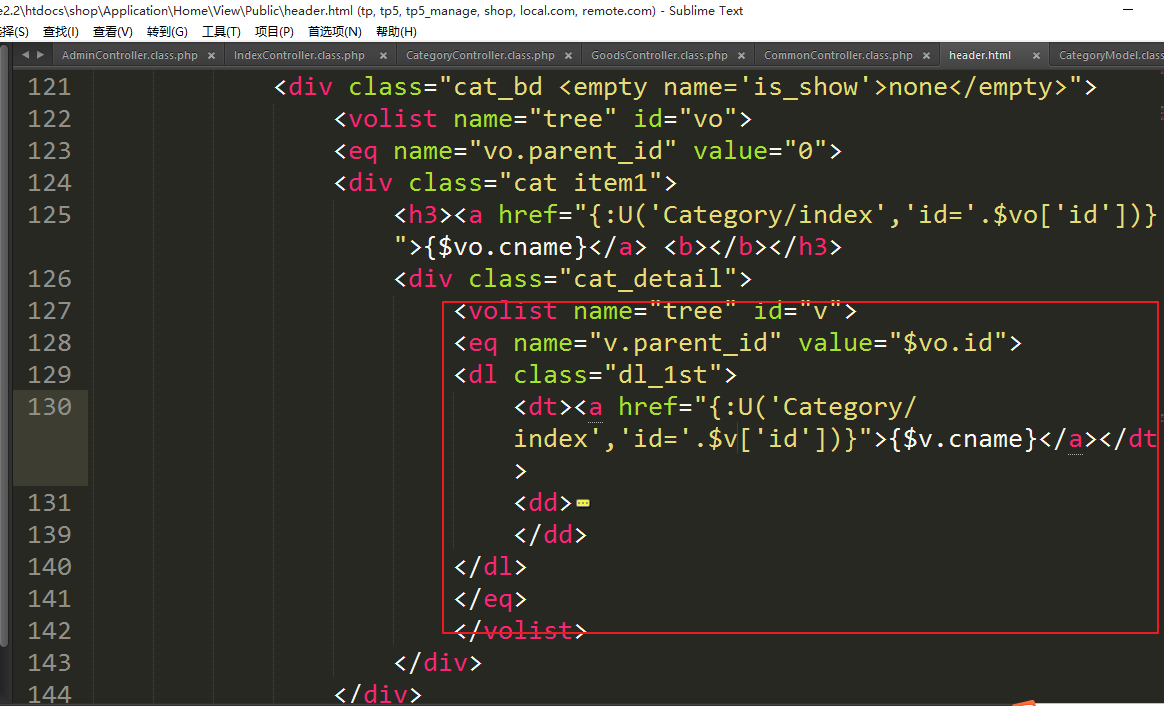Open the 项目(P) menu
1164x706 pixels.
click(x=274, y=32)
